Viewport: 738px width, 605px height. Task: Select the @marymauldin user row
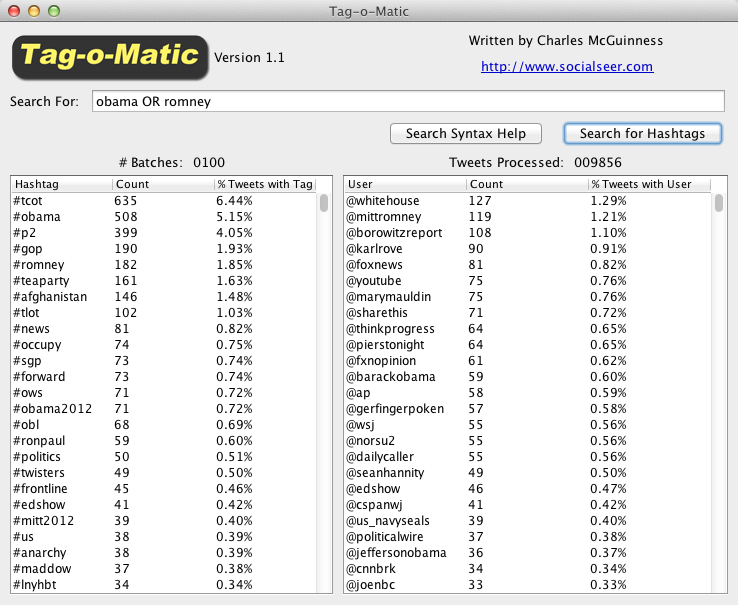[x=528, y=297]
